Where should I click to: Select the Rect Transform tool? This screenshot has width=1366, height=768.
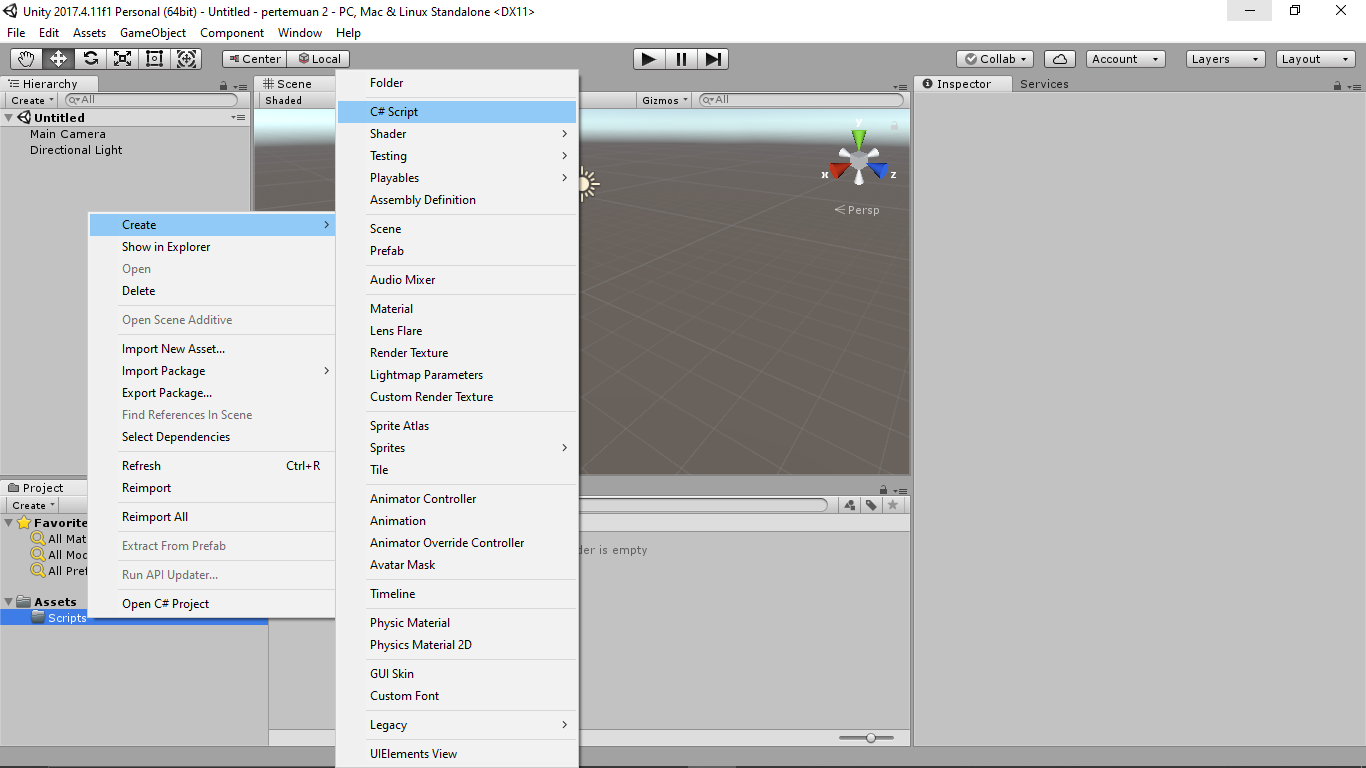point(155,59)
